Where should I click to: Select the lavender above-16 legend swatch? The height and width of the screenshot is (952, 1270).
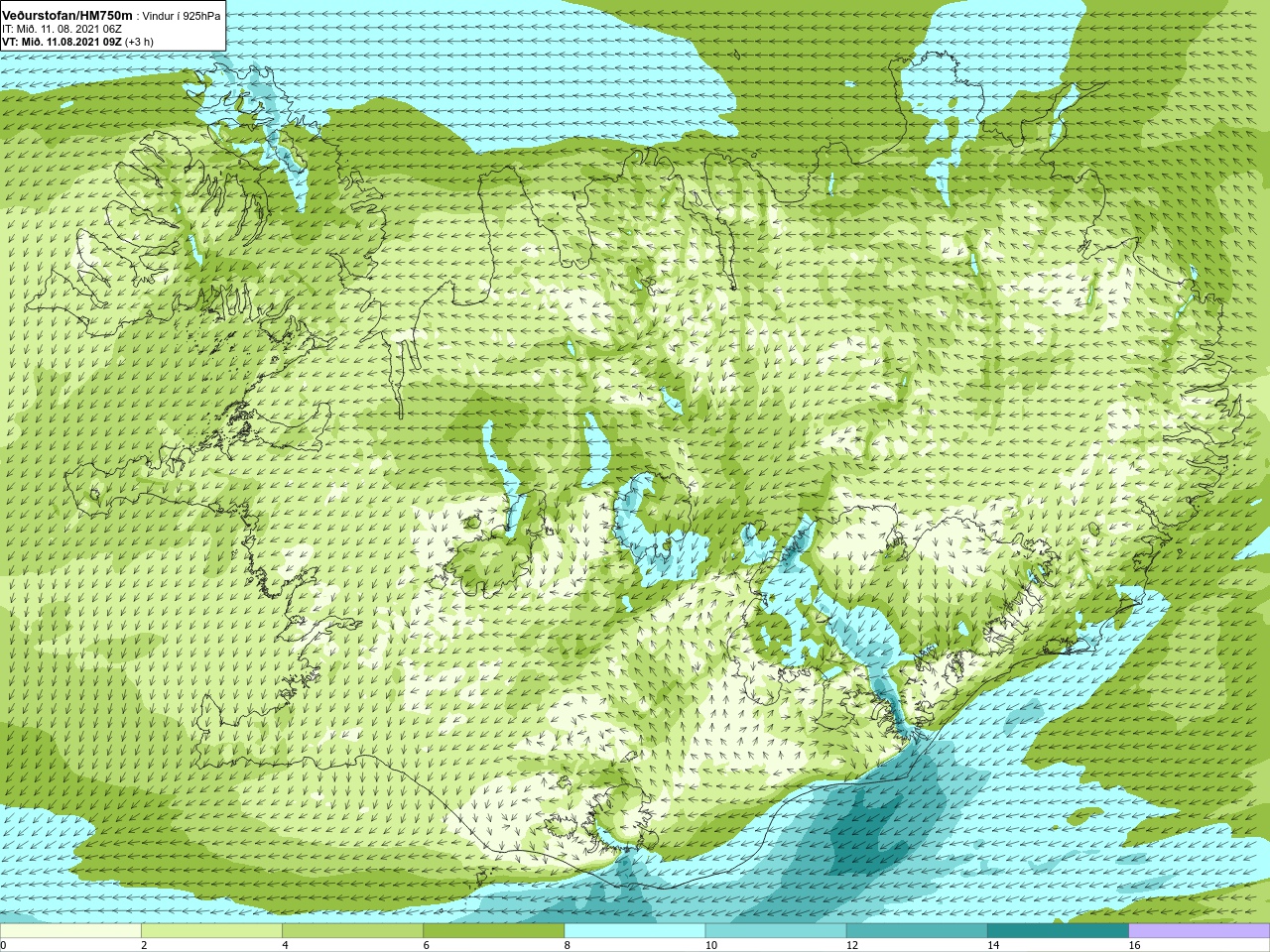1199,931
